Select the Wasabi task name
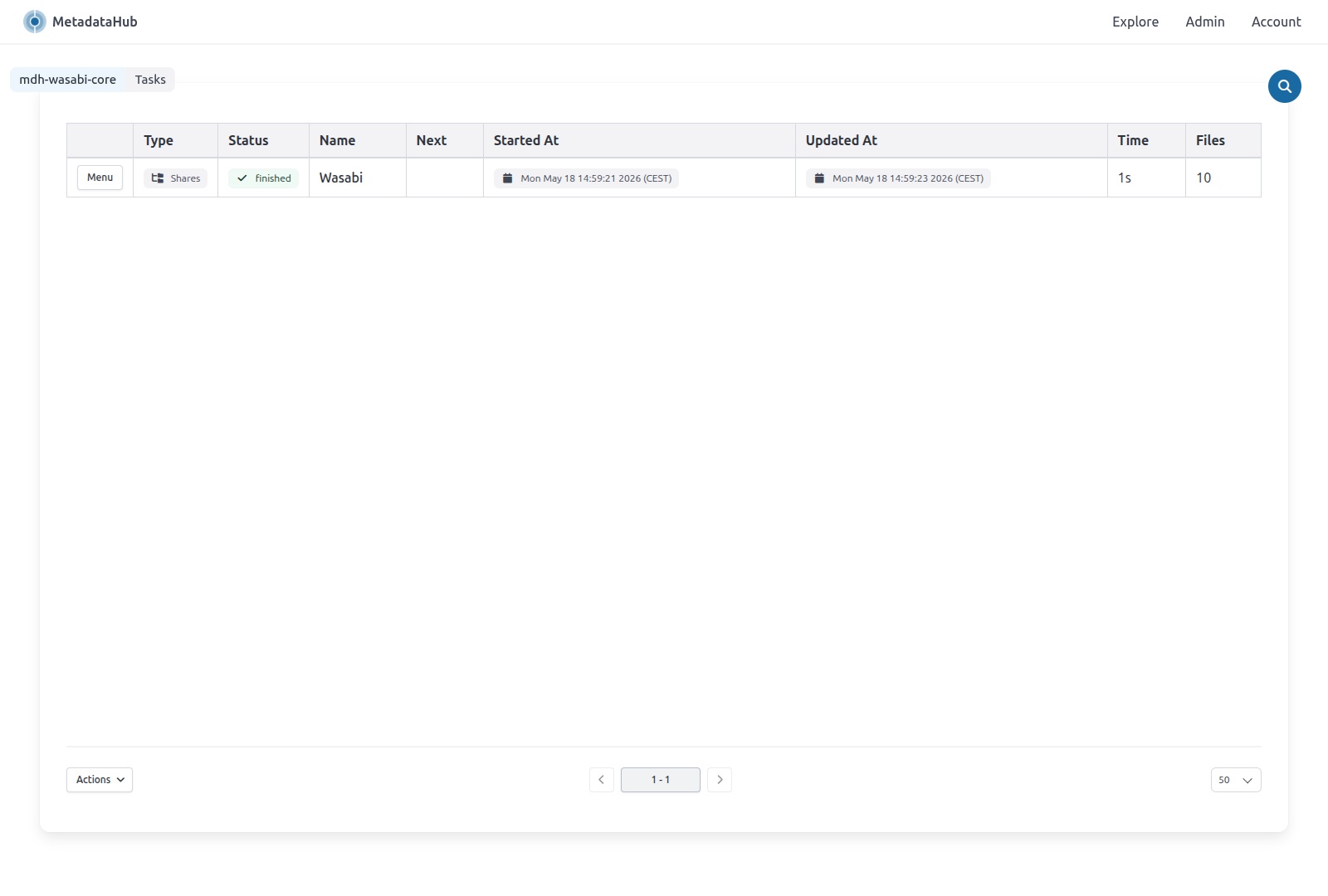Viewport: 1328px width, 896px height. coord(341,178)
